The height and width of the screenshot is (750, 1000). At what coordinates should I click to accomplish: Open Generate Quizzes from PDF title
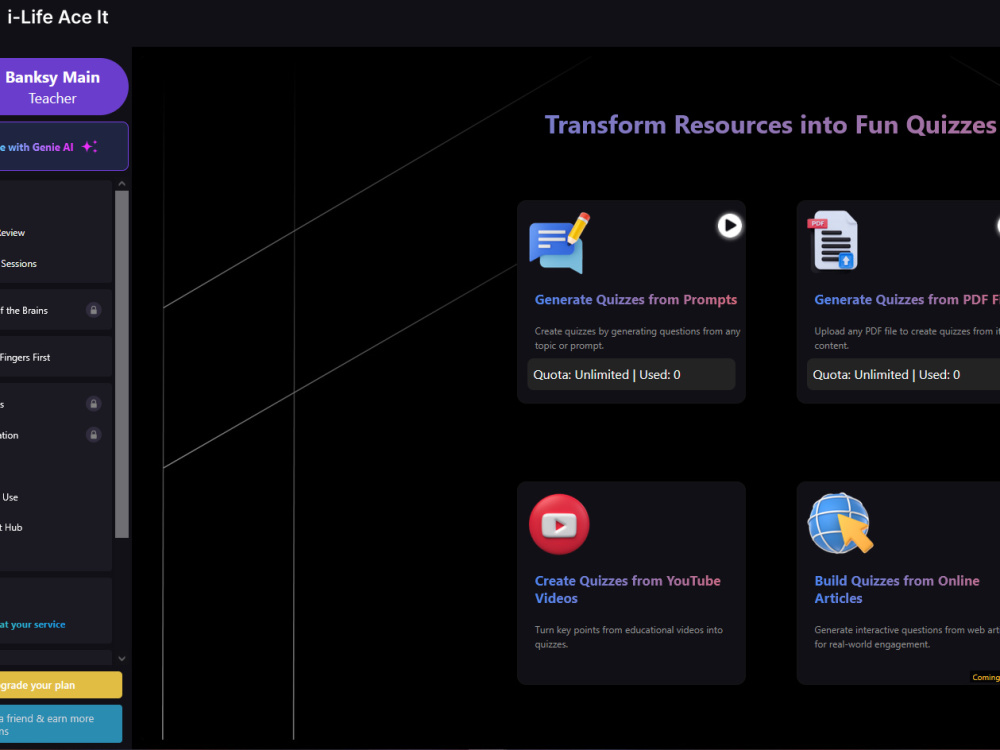907,300
